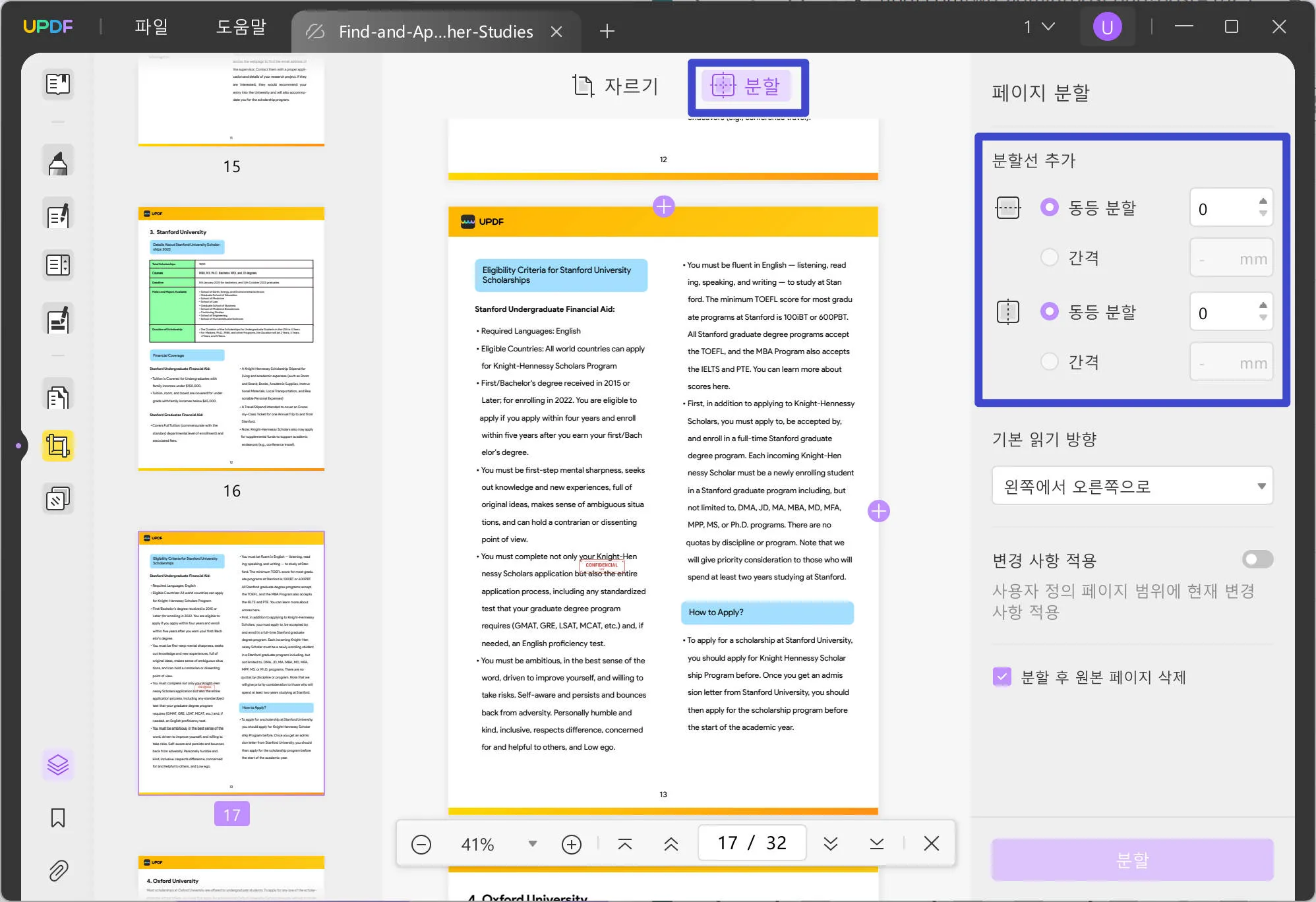Click the user avatar U icon
Viewport: 1316px width, 902px height.
click(x=1107, y=27)
